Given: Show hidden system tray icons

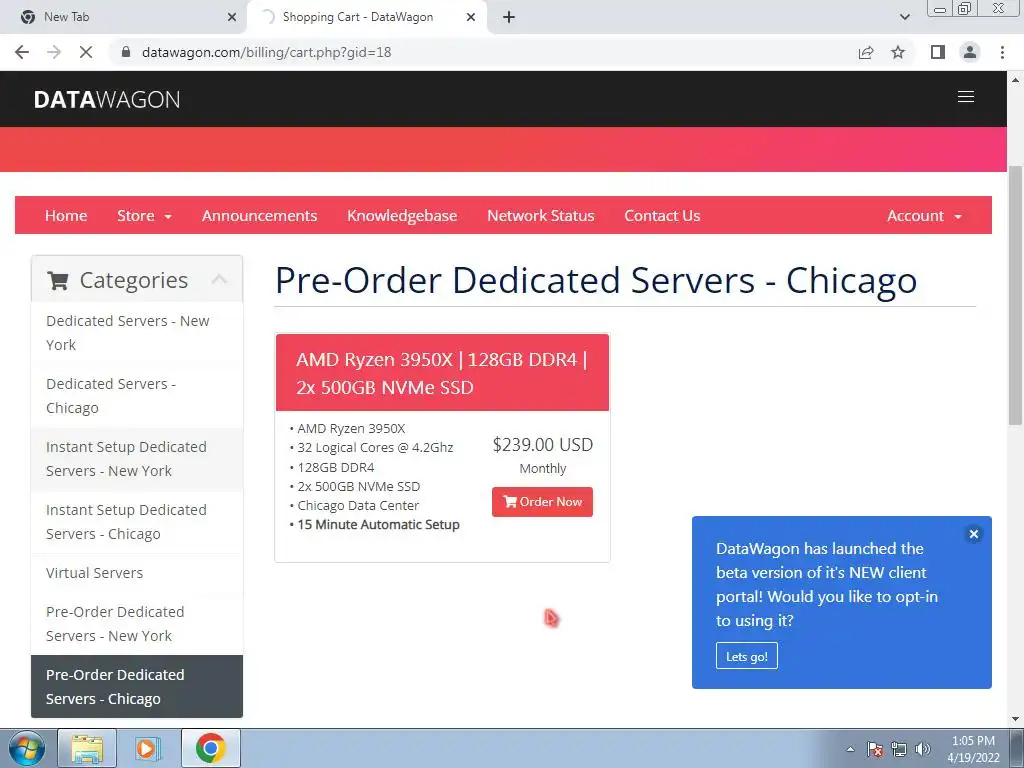Looking at the screenshot, I should (x=850, y=749).
